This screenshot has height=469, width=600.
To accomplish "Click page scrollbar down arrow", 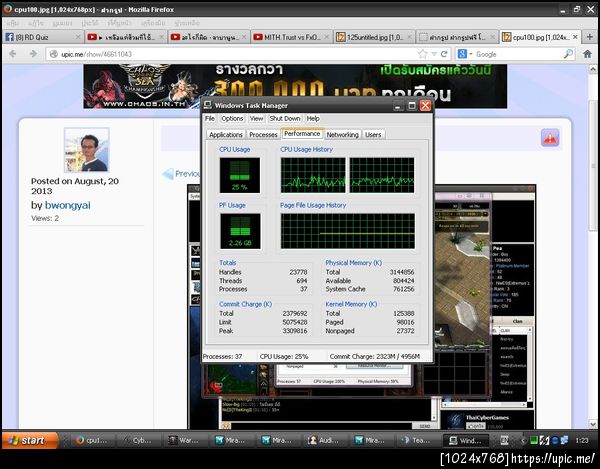I will pyautogui.click(x=593, y=424).
